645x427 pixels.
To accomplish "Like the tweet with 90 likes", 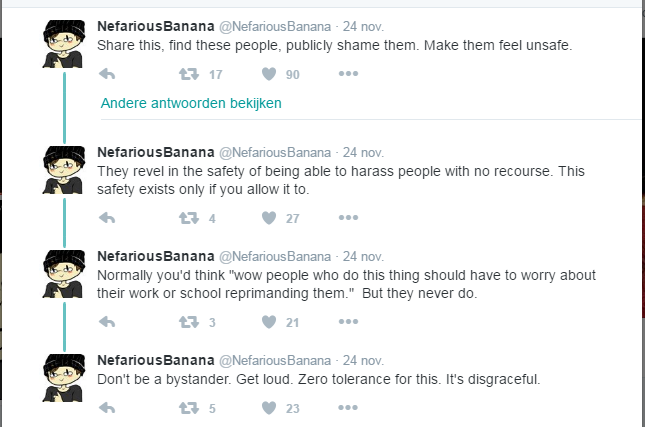I will (x=269, y=74).
